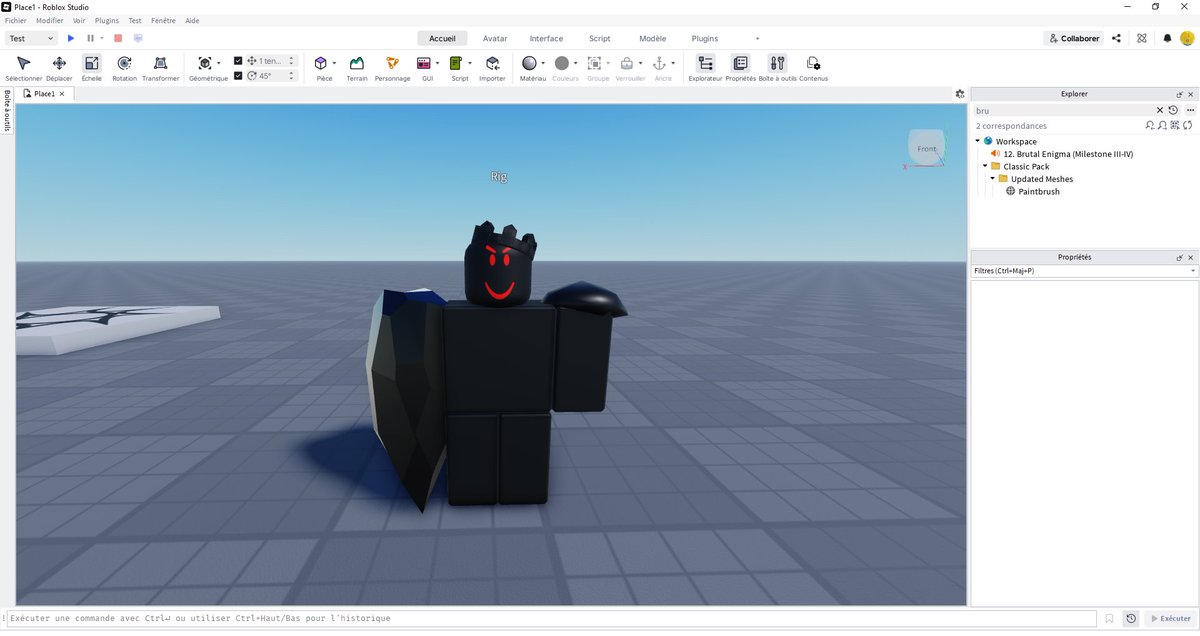Viewport: 1200px width, 636px height.
Task: Click the Explorer search field
Action: click(1062, 110)
